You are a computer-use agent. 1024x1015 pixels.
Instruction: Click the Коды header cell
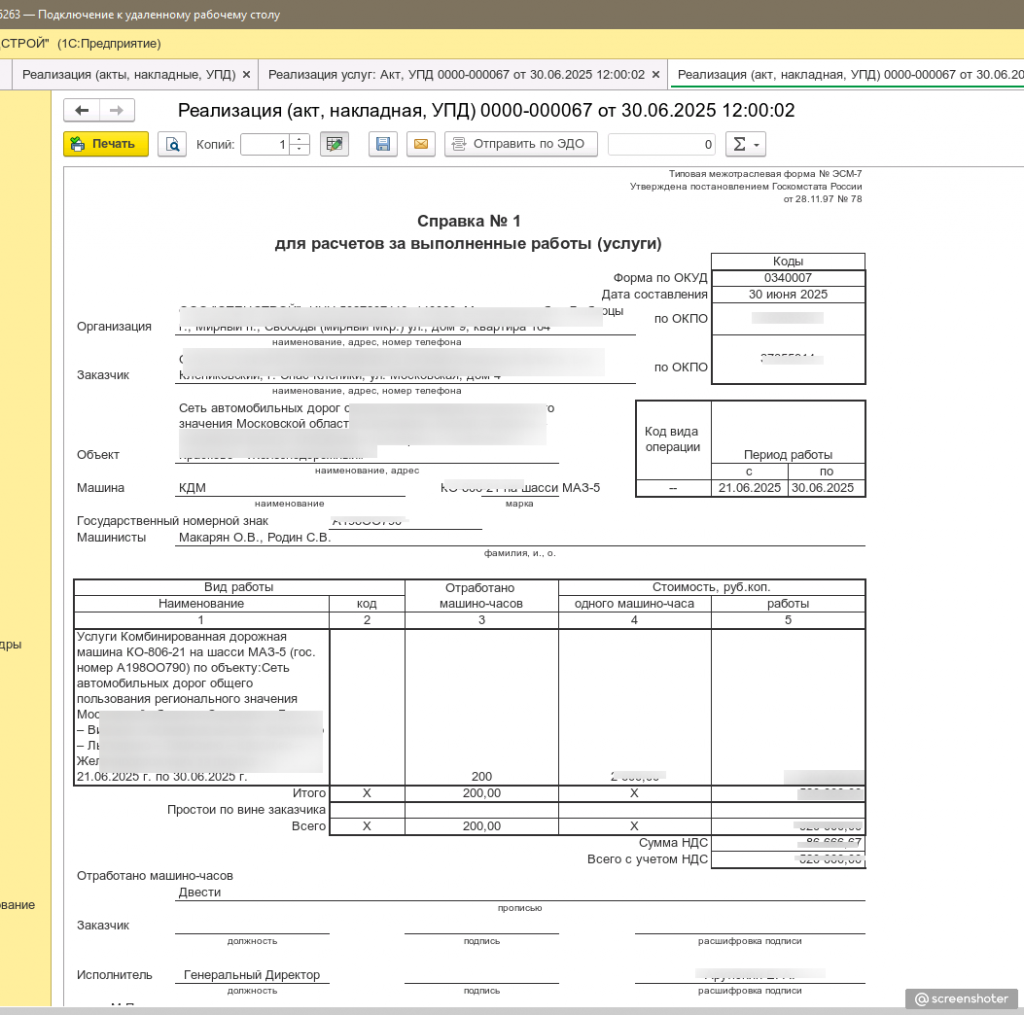coord(788,261)
